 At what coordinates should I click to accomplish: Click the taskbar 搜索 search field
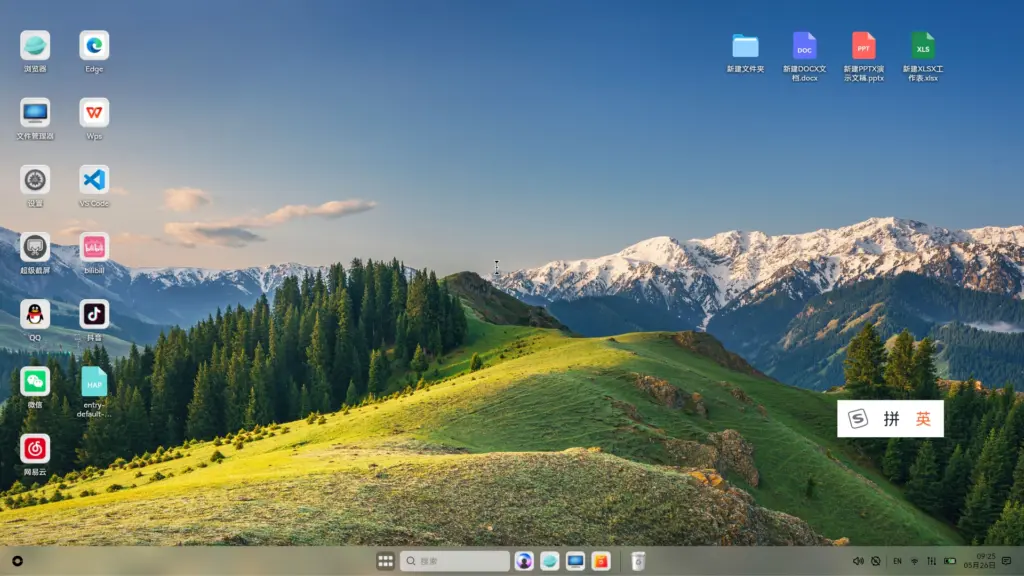(x=455, y=561)
